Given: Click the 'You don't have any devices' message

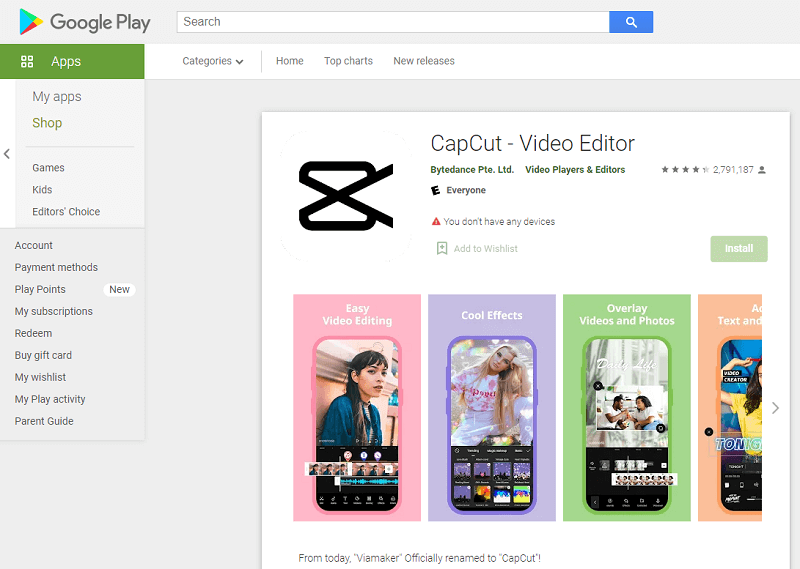Looking at the screenshot, I should tap(499, 221).
